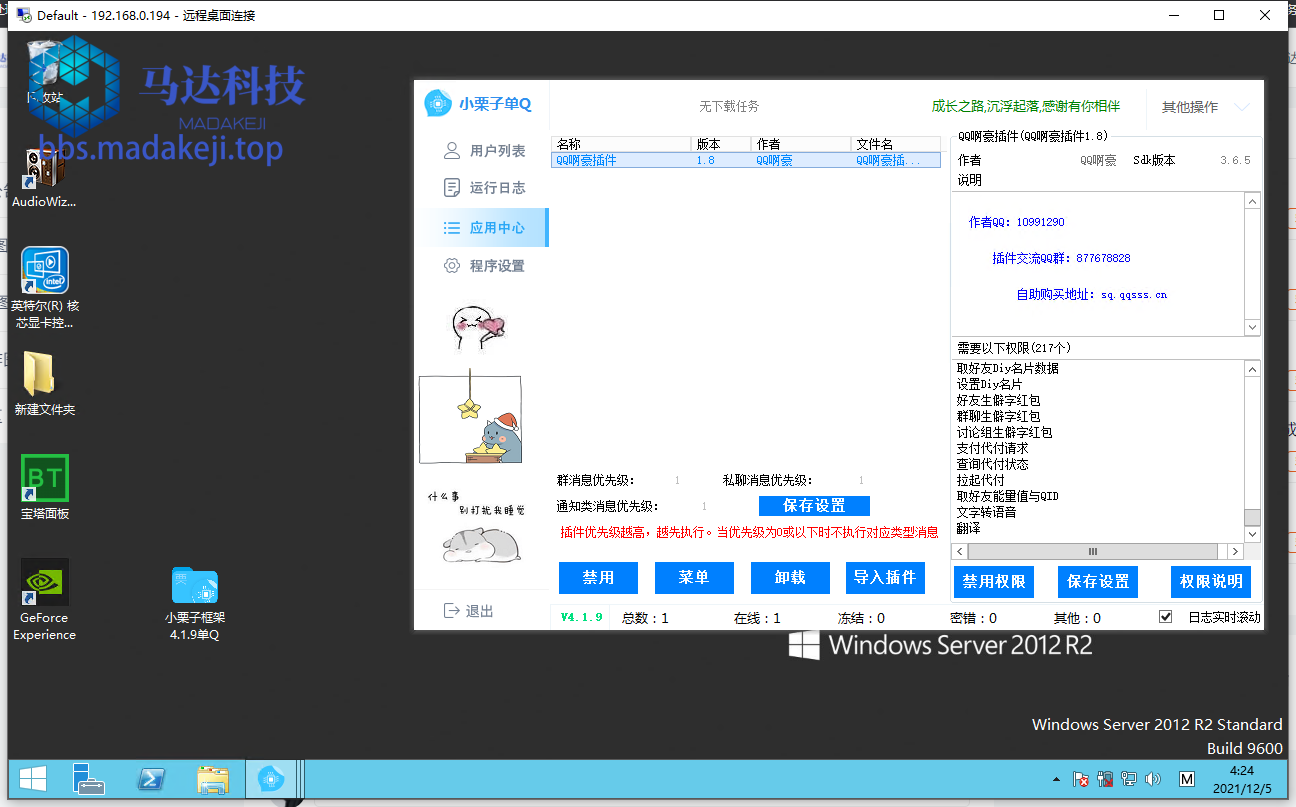Click the 导入插件 button
The width and height of the screenshot is (1296, 807).
click(x=886, y=578)
